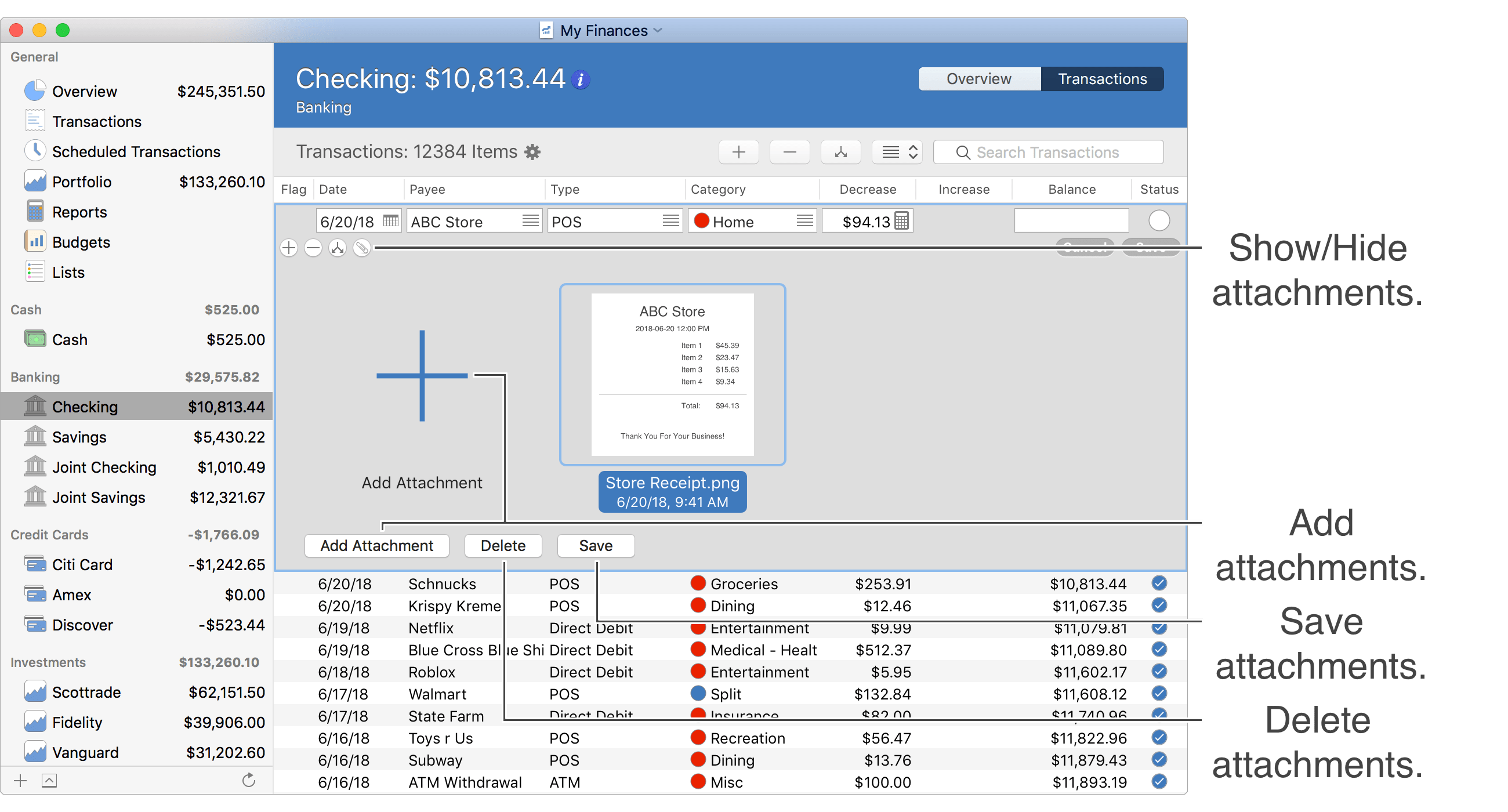Click the blue info icon beside Checking balance
The image size is (1508, 812).
tap(580, 80)
